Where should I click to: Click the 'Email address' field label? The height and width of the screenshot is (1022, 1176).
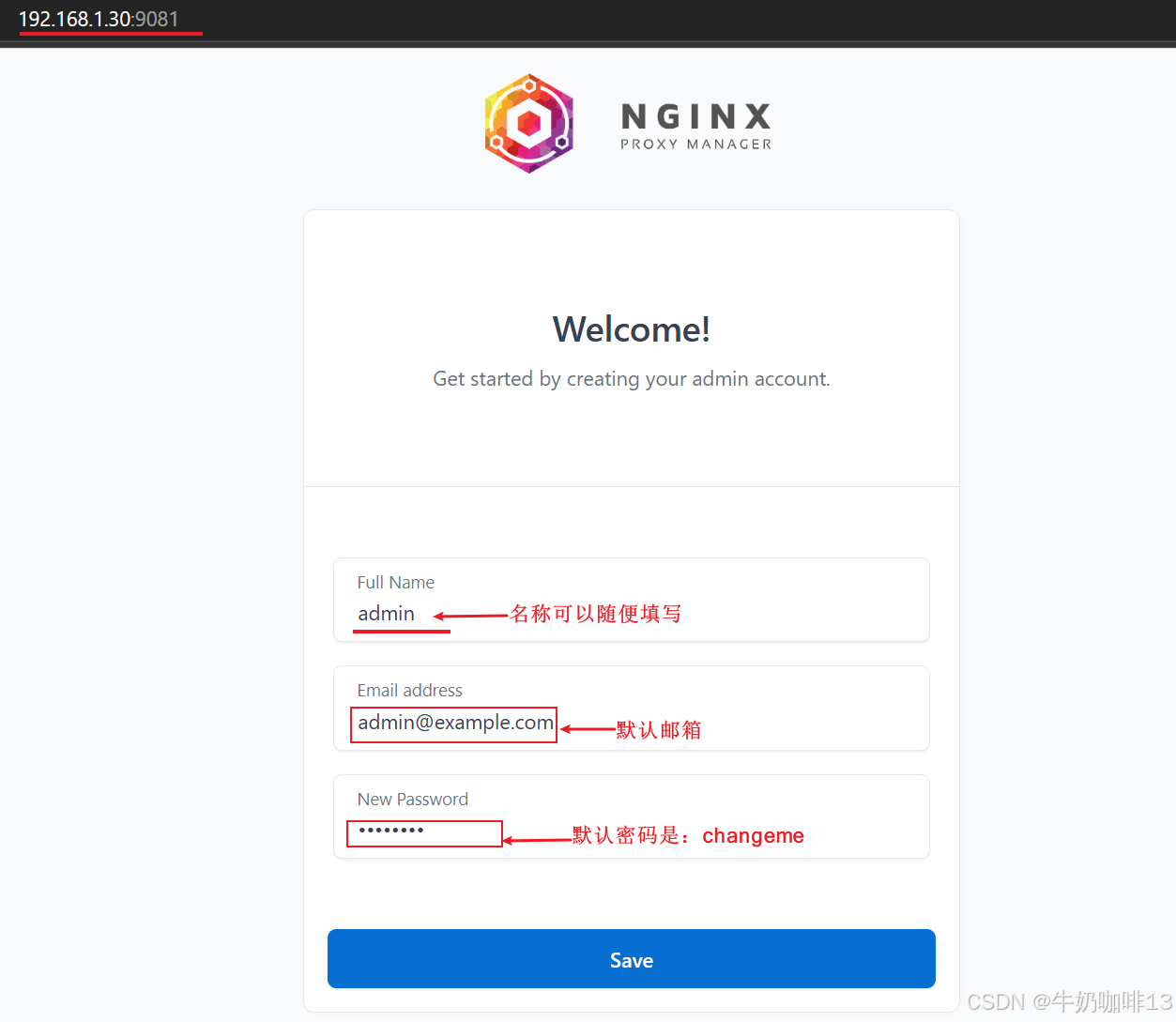coord(410,691)
